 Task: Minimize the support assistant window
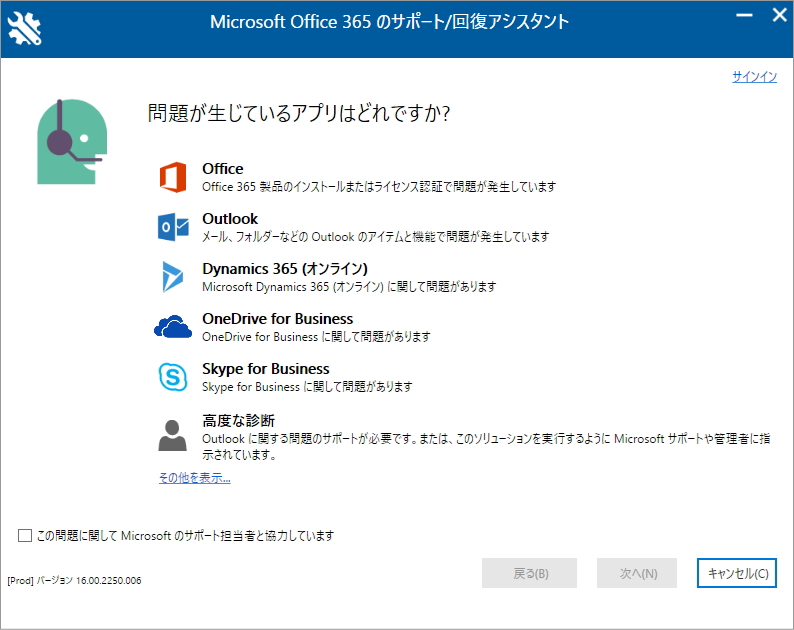click(x=743, y=16)
